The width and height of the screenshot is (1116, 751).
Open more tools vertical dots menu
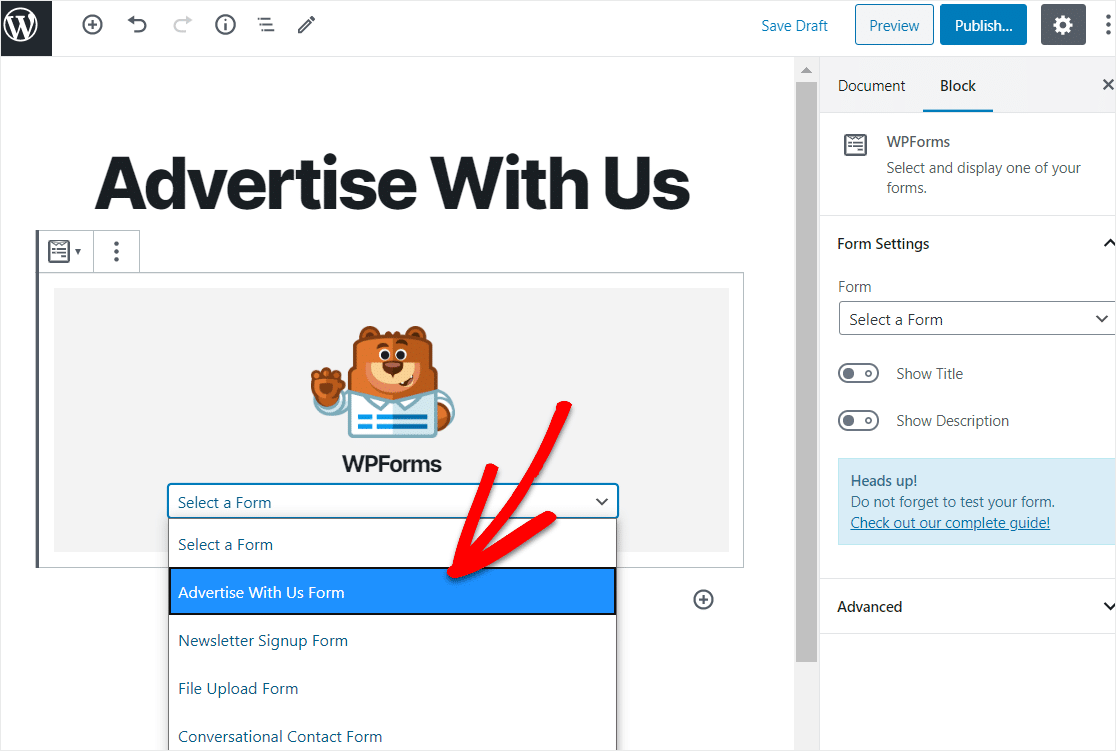1107,26
